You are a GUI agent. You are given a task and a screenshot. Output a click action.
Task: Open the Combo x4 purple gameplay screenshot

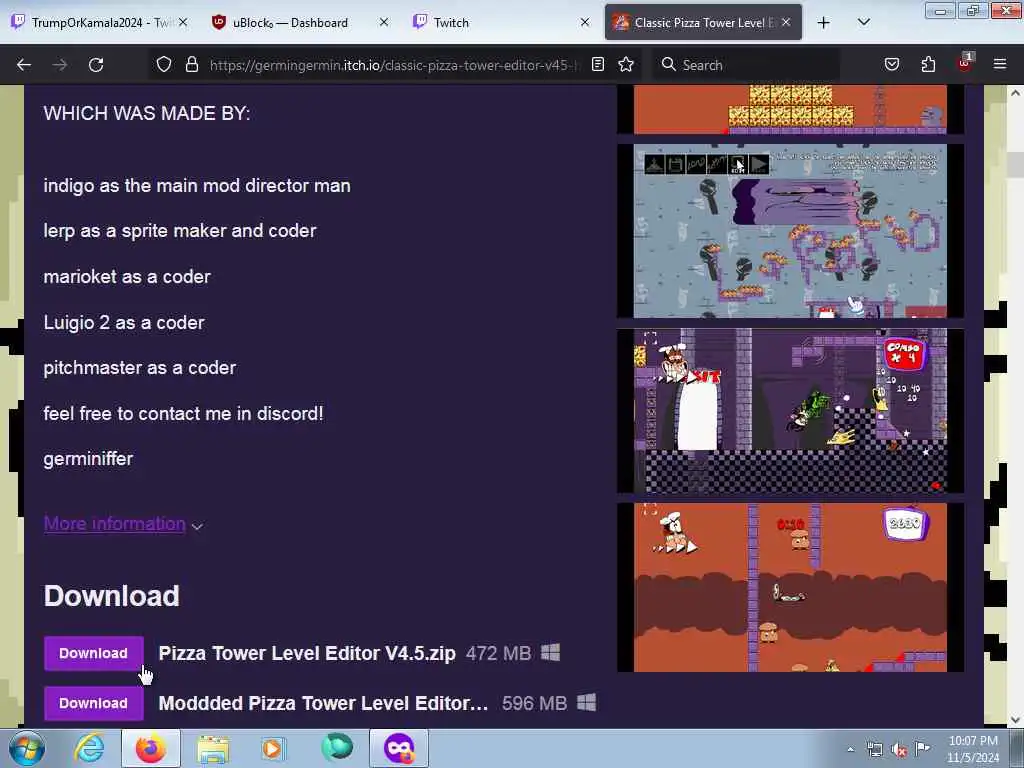pyautogui.click(x=790, y=411)
